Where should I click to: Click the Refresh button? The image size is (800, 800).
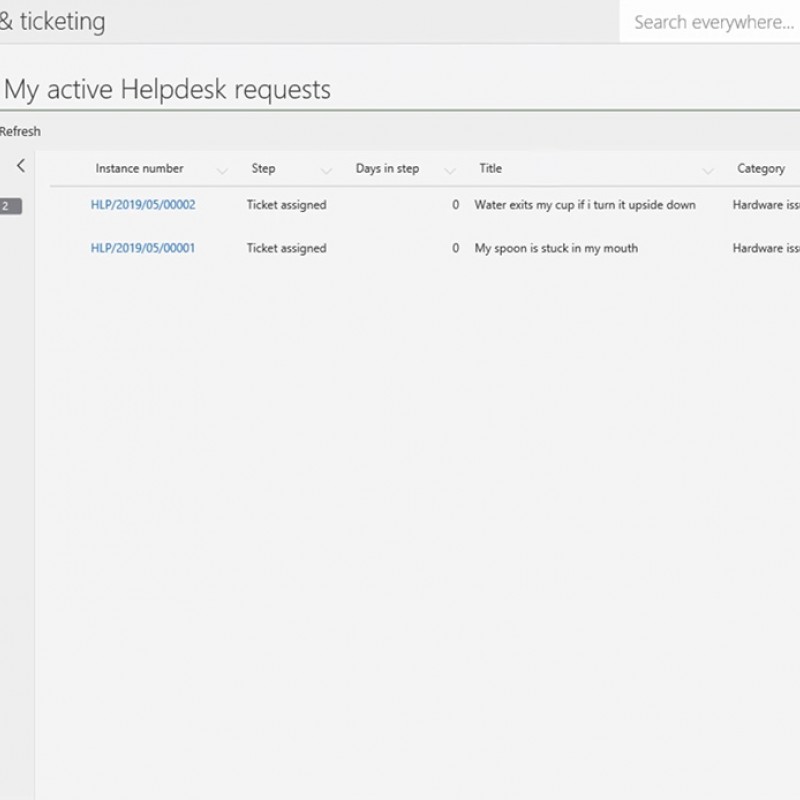20,131
